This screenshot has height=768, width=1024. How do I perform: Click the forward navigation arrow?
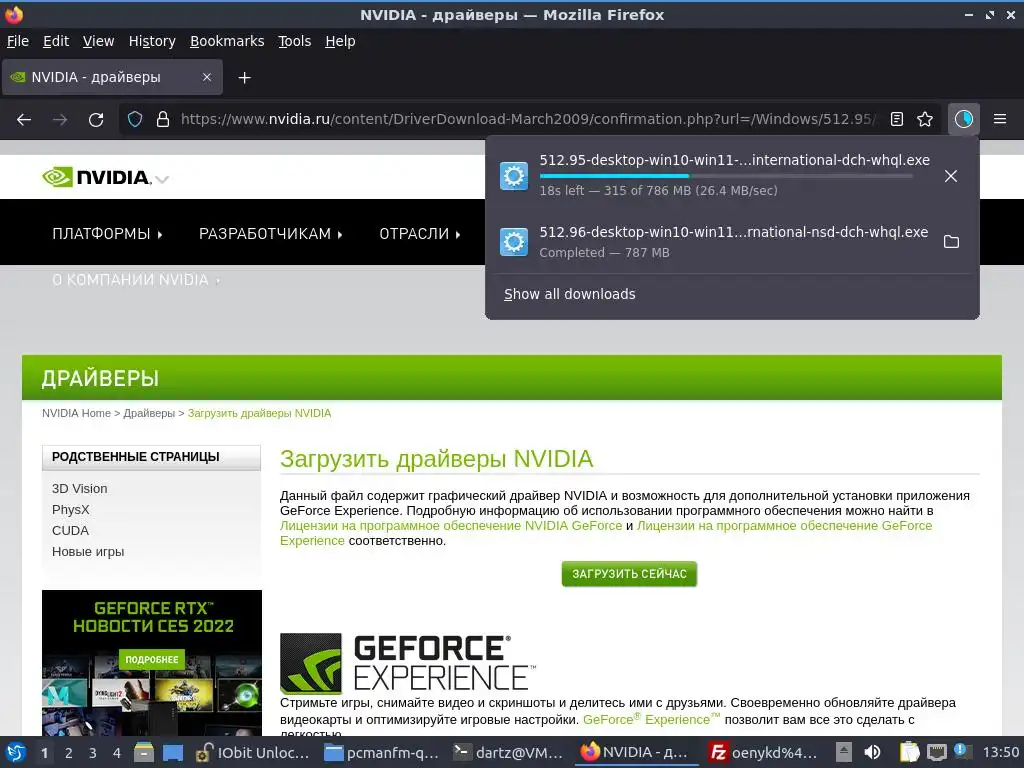tap(60, 120)
